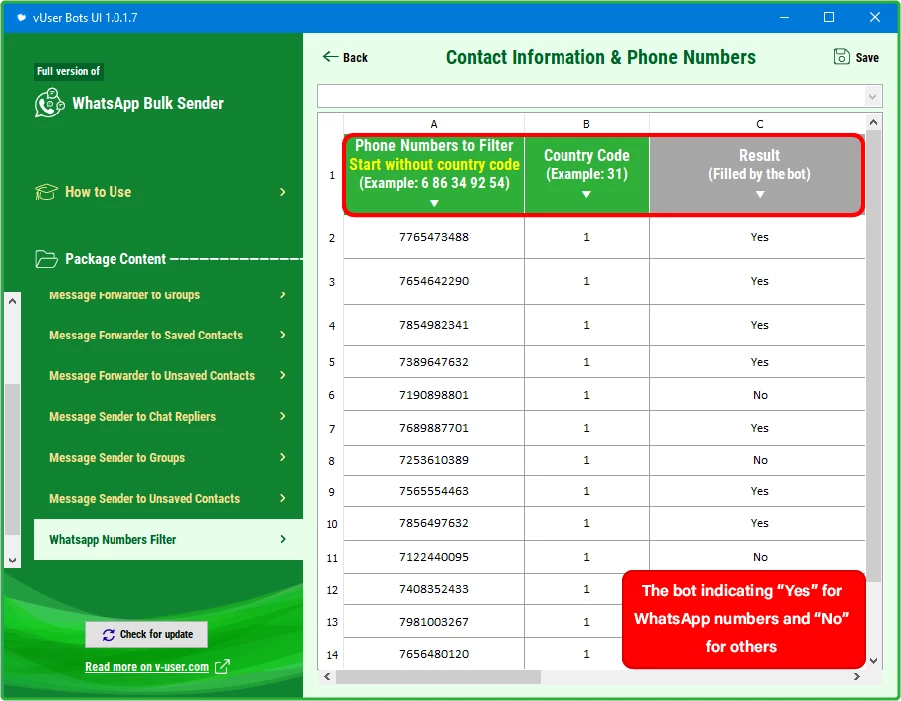Click the external link icon beside v-user.com
The height and width of the screenshot is (701, 901).
point(222,667)
